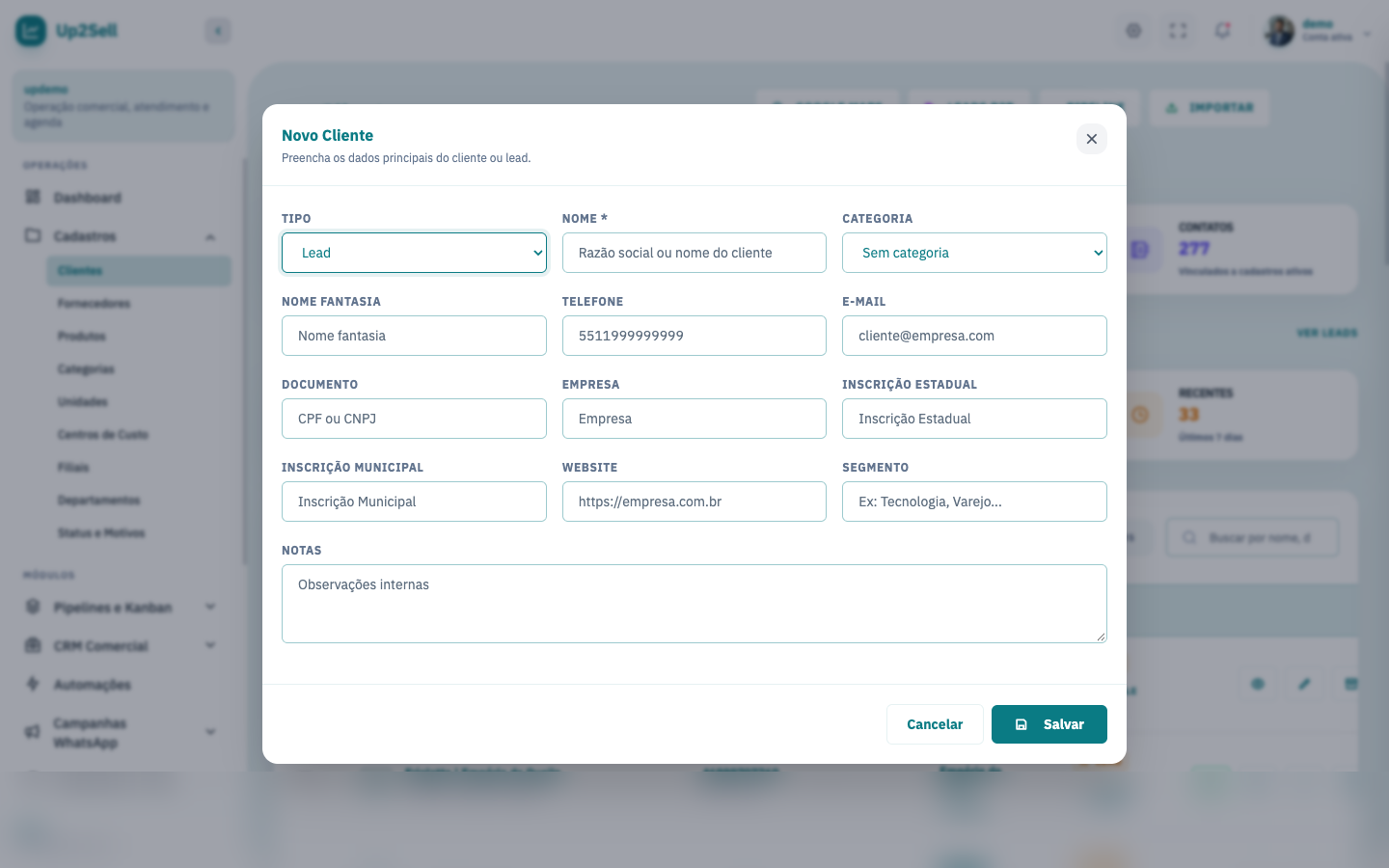
Task: Click into the Website field
Action: pyautogui.click(x=694, y=502)
